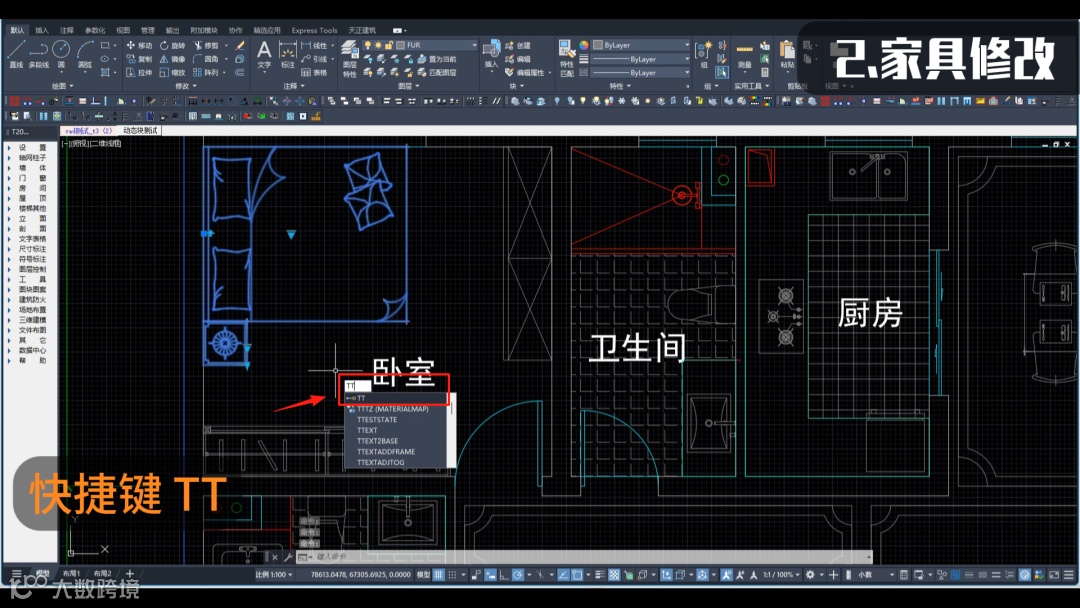Expand the 修改 (Modify) panel
The image size is (1080, 608).
pyautogui.click(x=186, y=86)
